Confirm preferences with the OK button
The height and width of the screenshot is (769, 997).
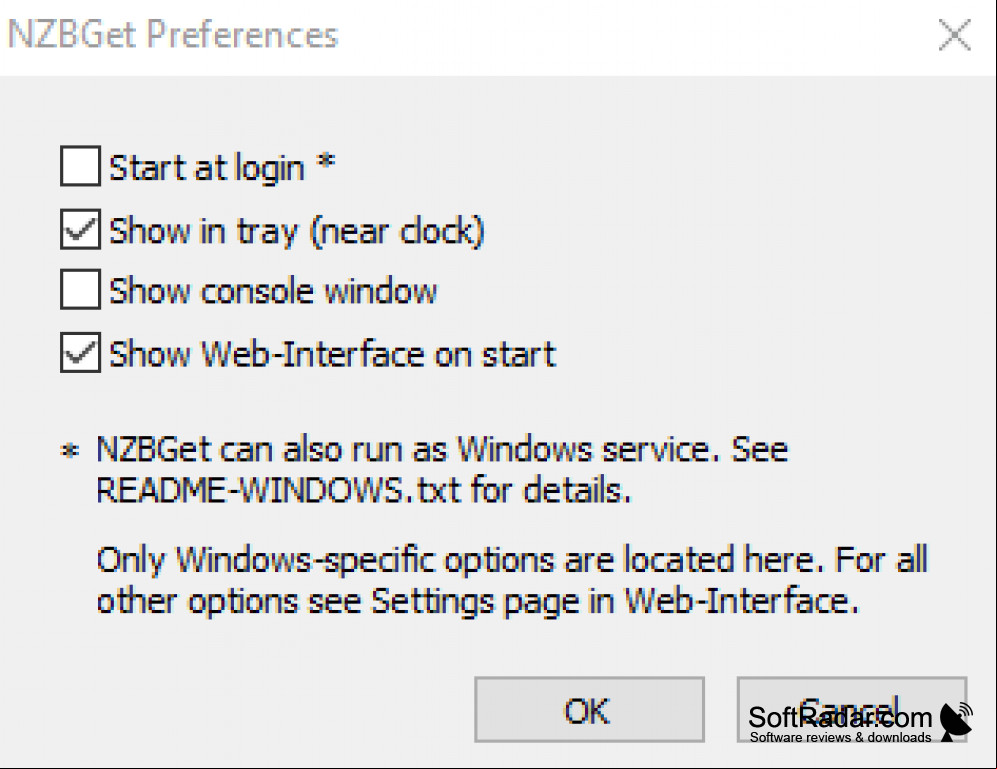point(589,710)
